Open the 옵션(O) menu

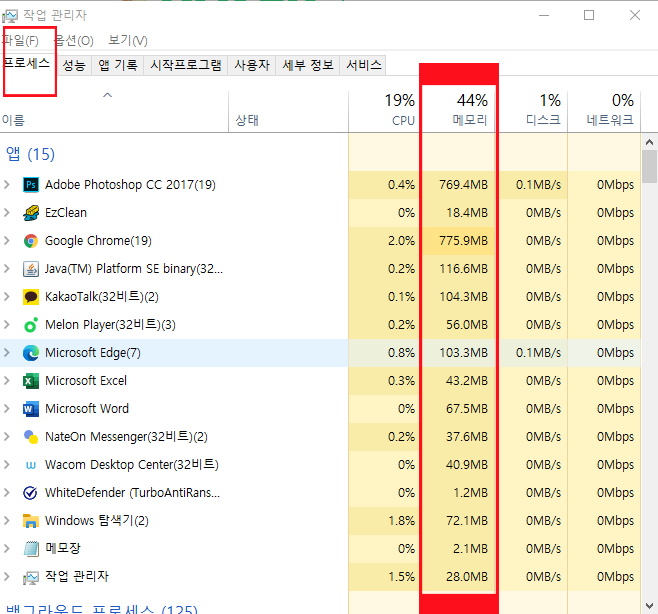74,41
